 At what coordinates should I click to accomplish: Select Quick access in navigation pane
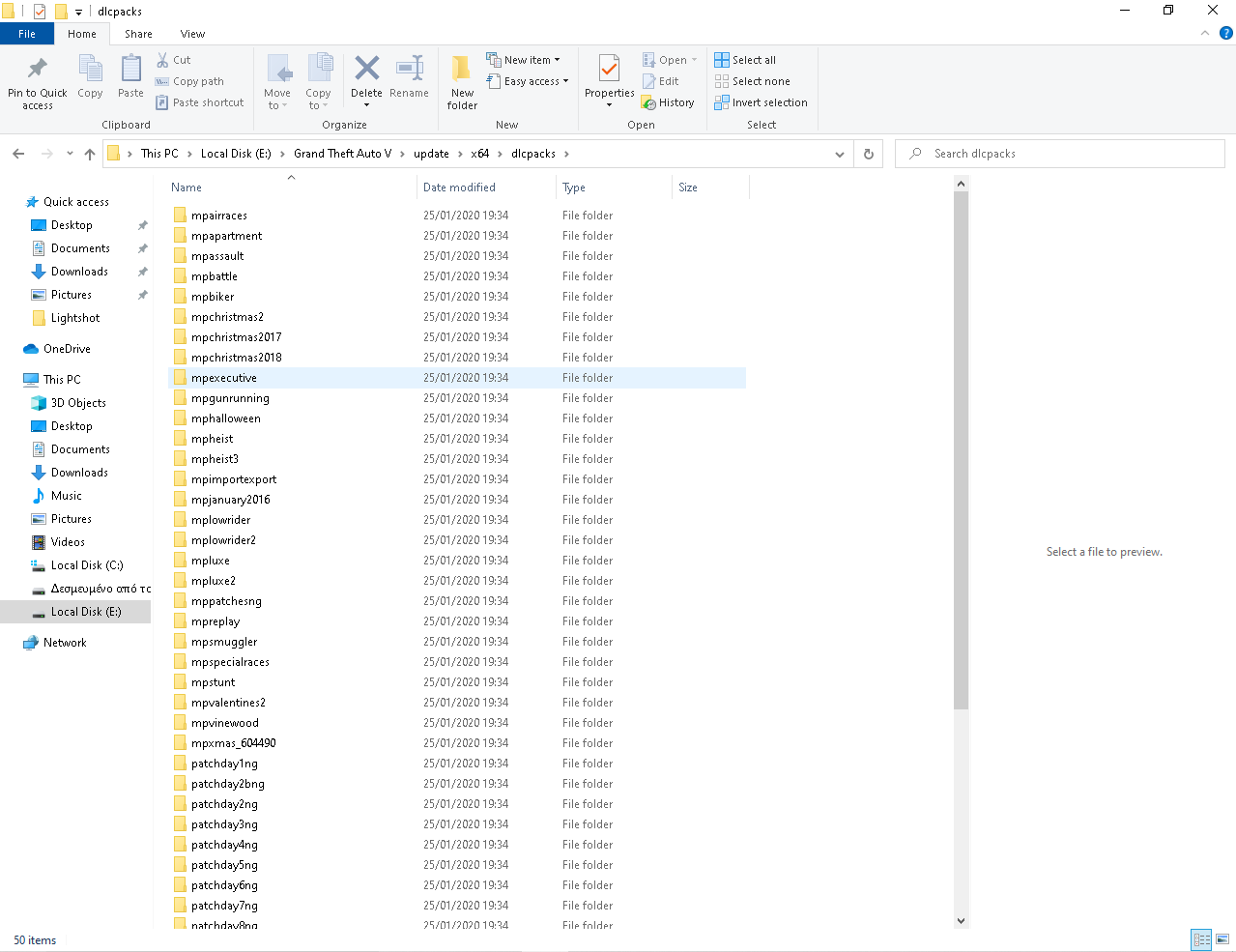point(75,202)
